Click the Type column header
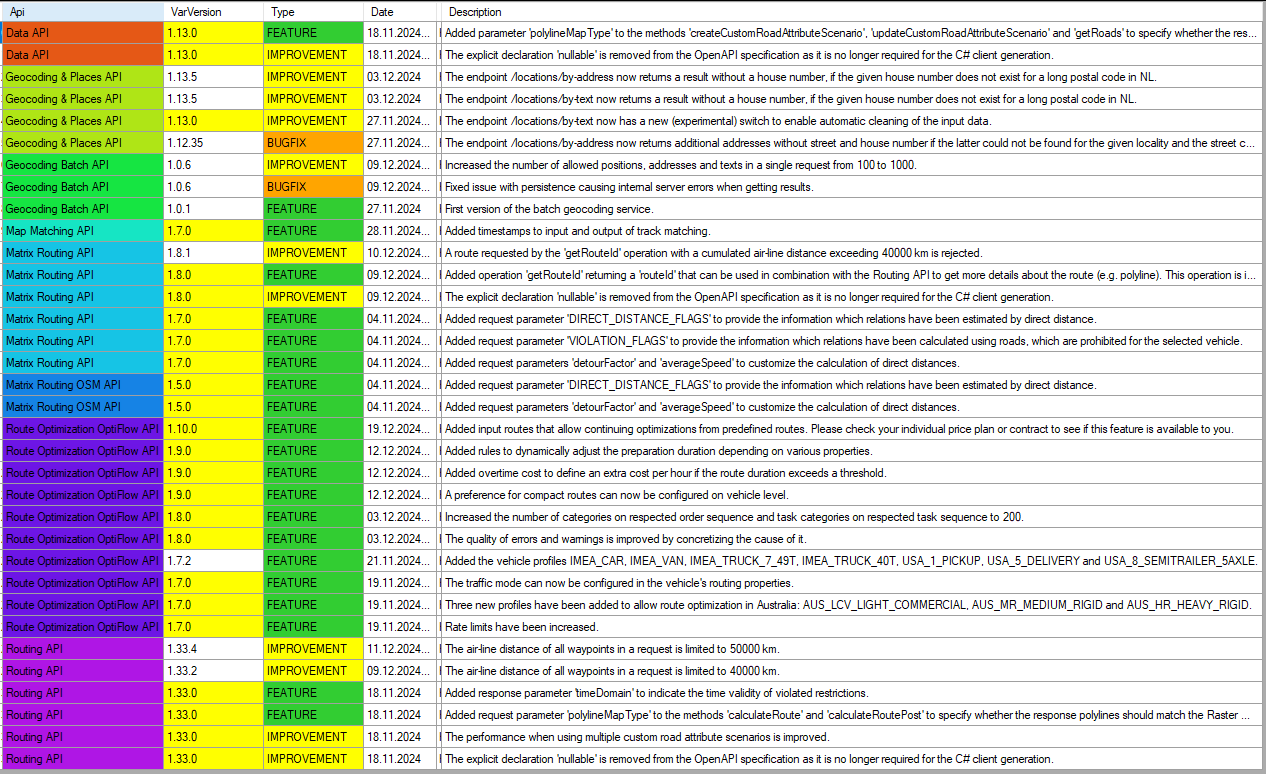Image resolution: width=1266 pixels, height=774 pixels. tap(313, 12)
